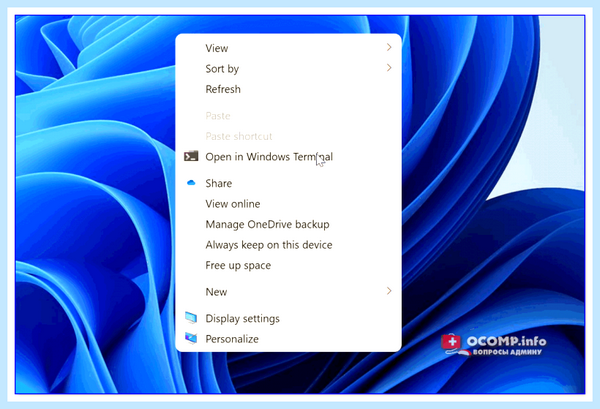Screen dimensions: 600x409
Task: Expand the Sort by submenu chevron
Action: point(389,68)
